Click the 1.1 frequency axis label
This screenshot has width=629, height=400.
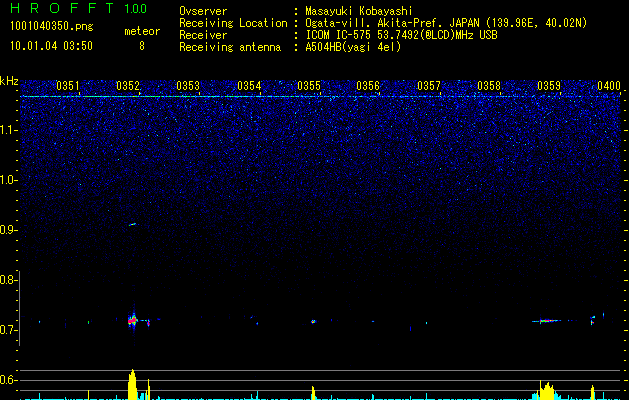(8, 130)
